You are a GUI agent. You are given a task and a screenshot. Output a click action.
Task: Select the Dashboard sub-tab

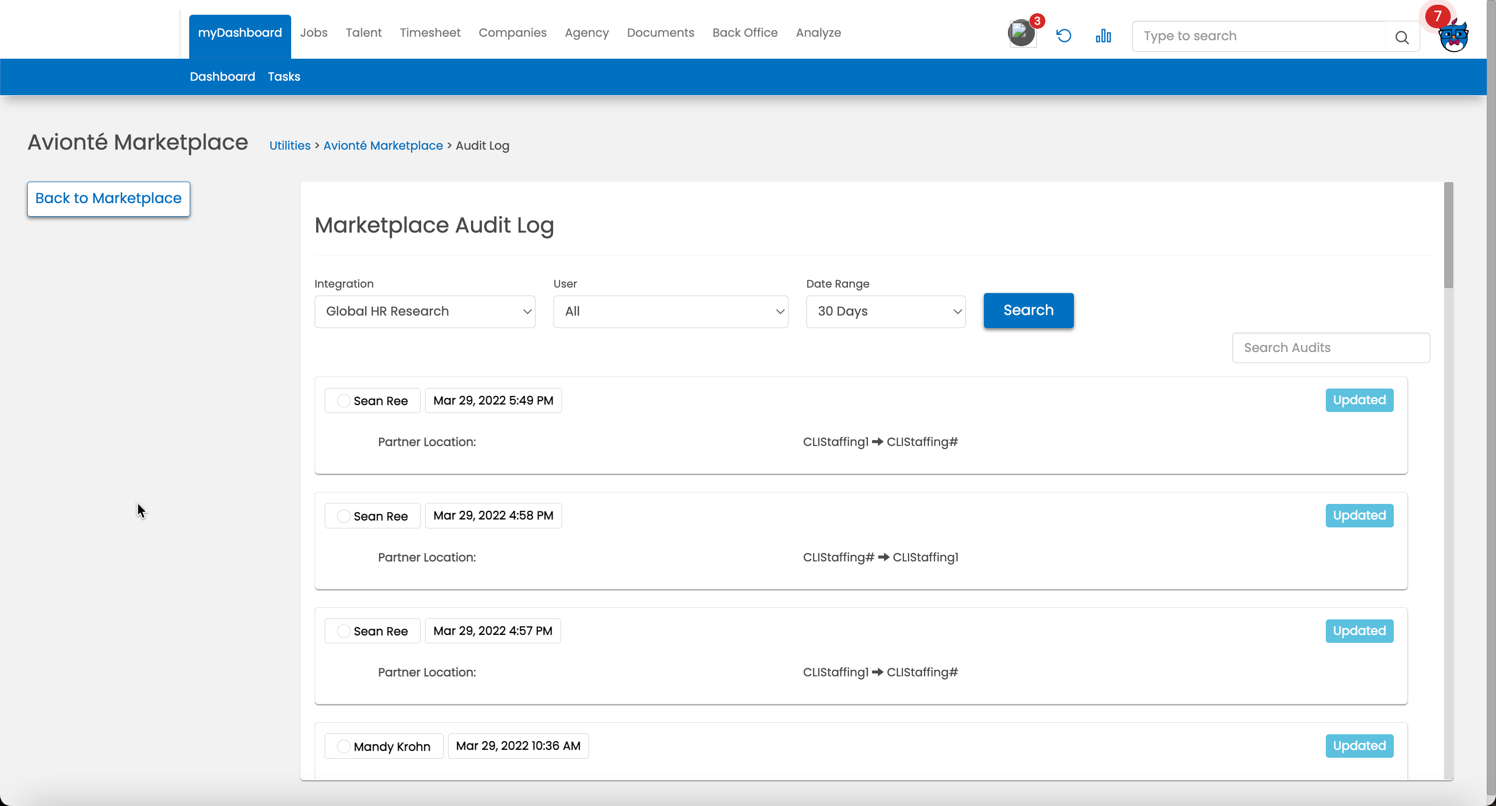pos(222,77)
